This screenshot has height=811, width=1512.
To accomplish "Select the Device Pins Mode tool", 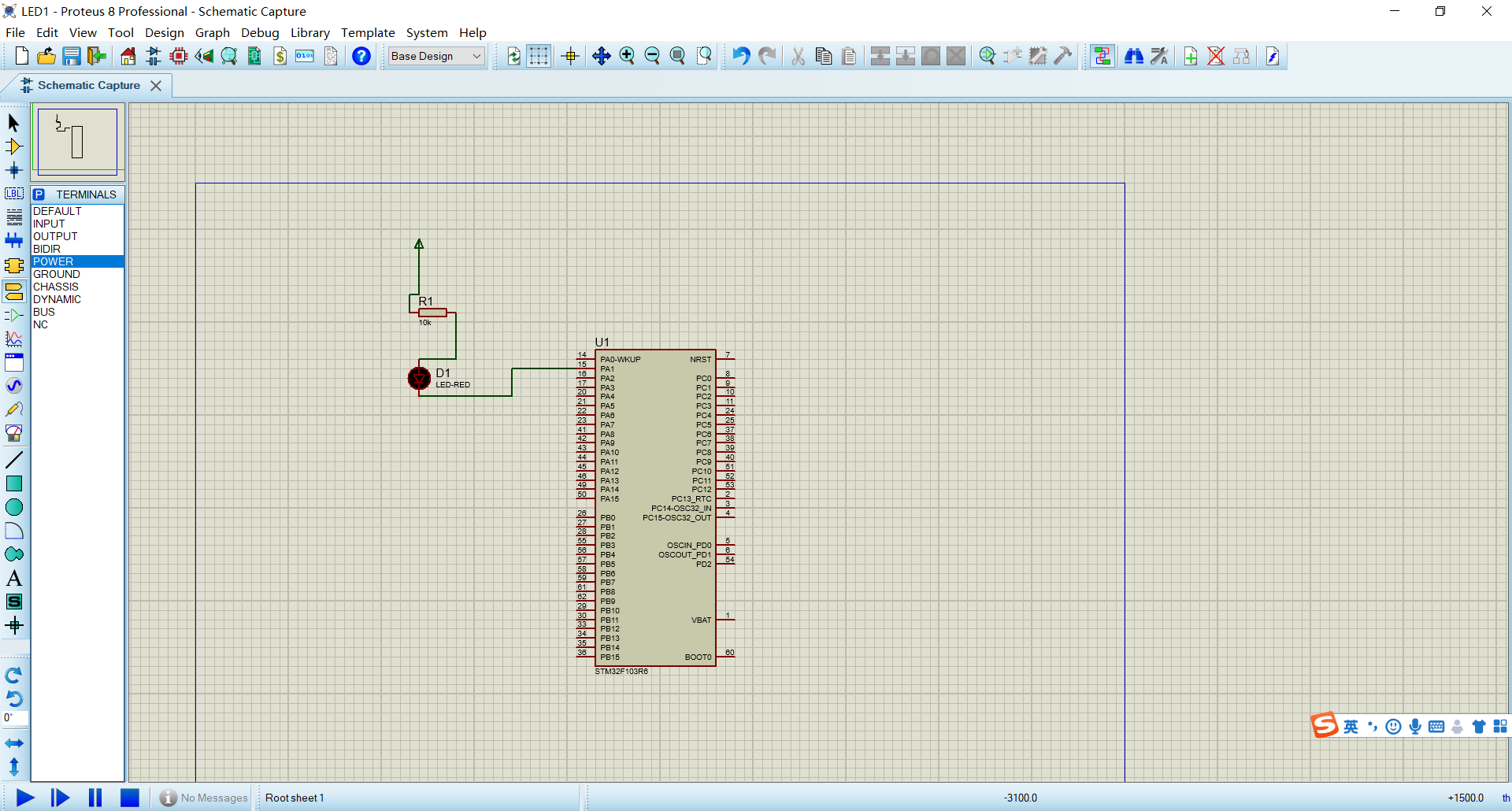I will point(14,316).
